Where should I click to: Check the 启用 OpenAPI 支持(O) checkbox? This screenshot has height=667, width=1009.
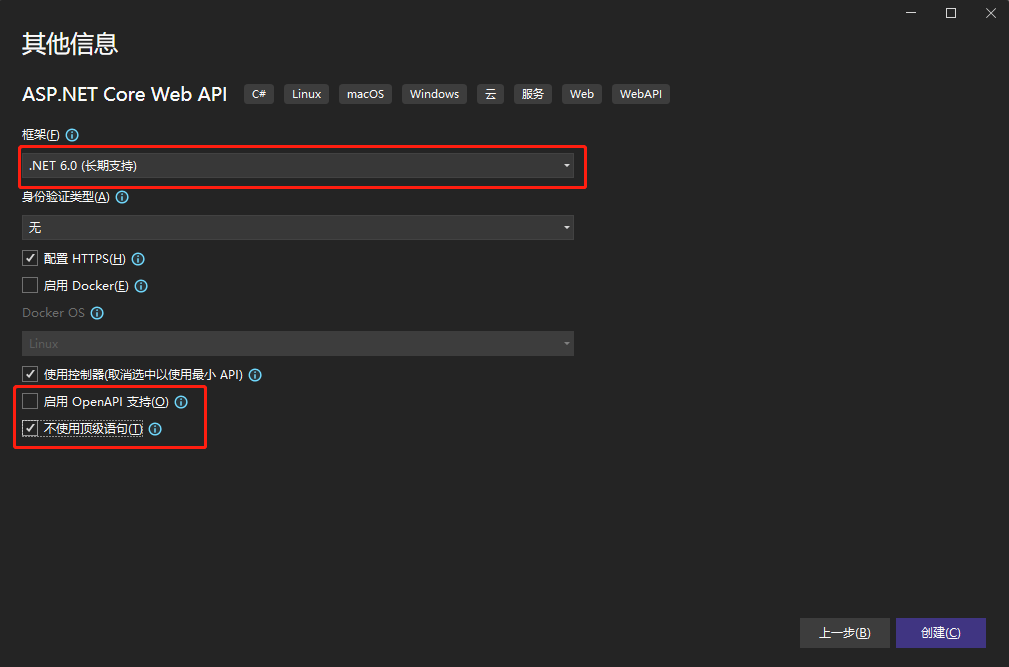point(30,401)
